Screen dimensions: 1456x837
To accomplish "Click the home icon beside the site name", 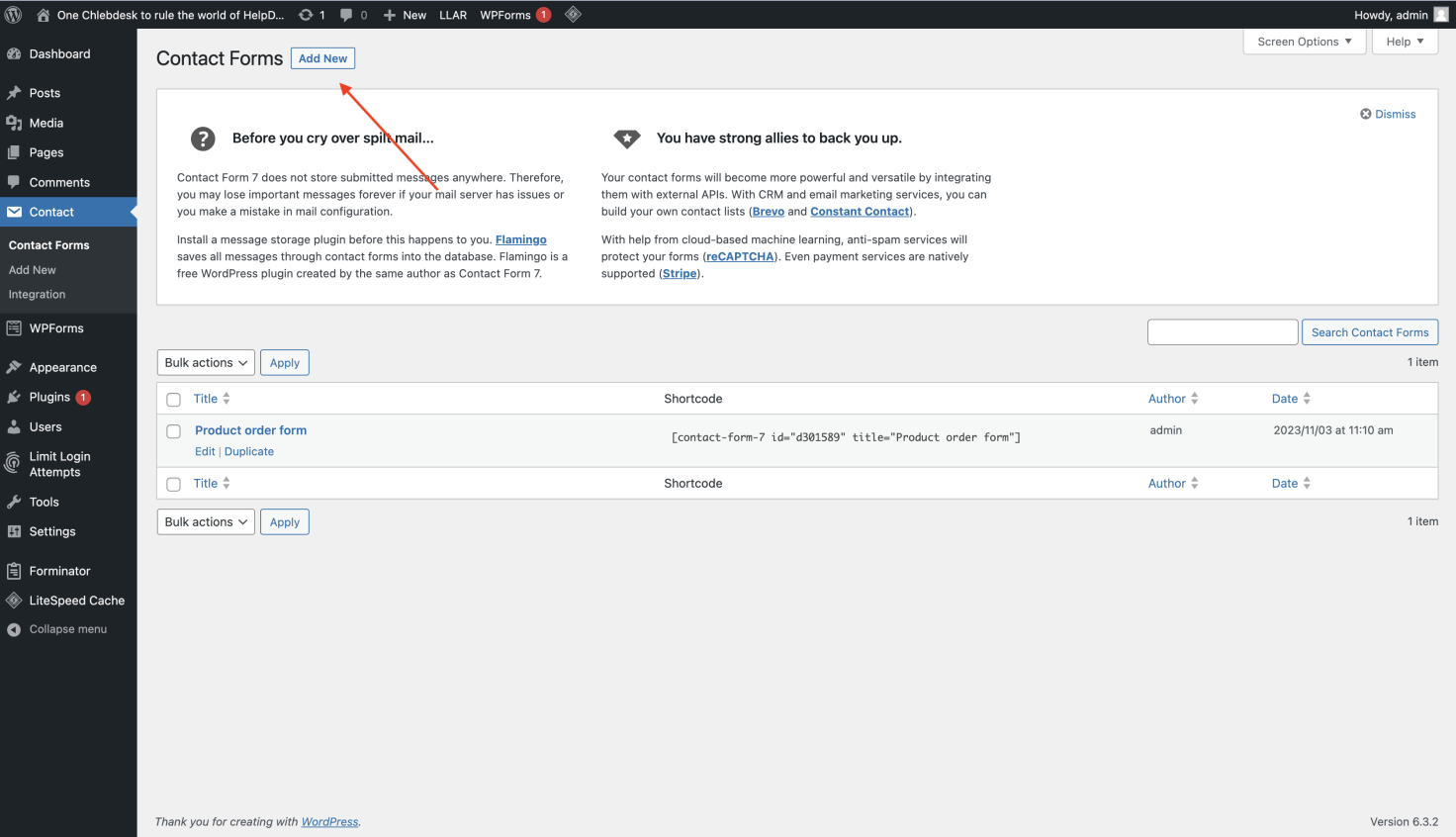I will [44, 15].
